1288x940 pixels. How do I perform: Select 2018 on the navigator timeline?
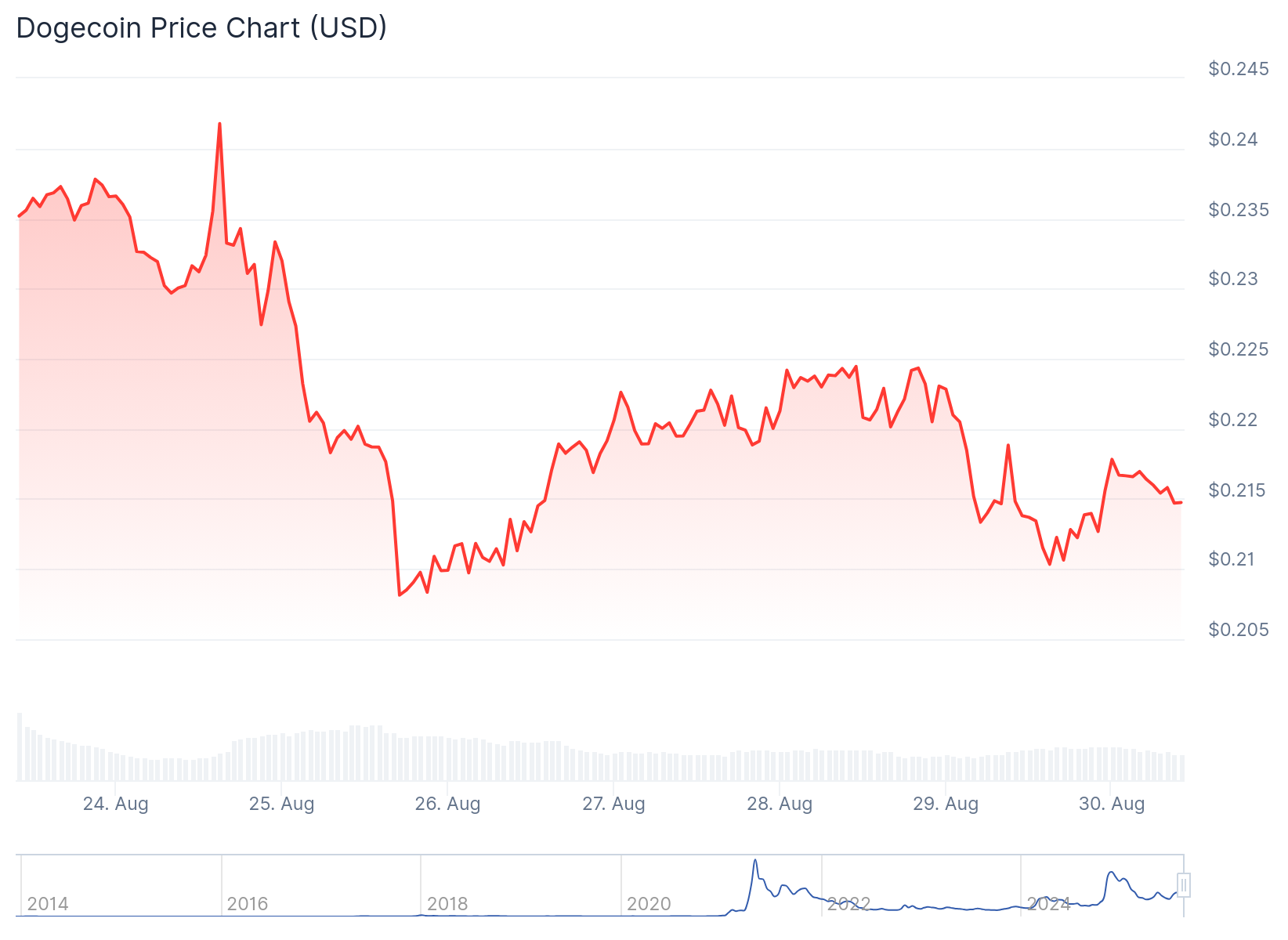(x=447, y=904)
